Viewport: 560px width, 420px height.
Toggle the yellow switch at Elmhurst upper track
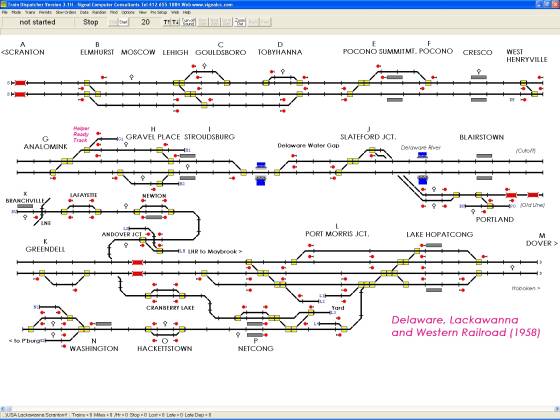coord(87,83)
